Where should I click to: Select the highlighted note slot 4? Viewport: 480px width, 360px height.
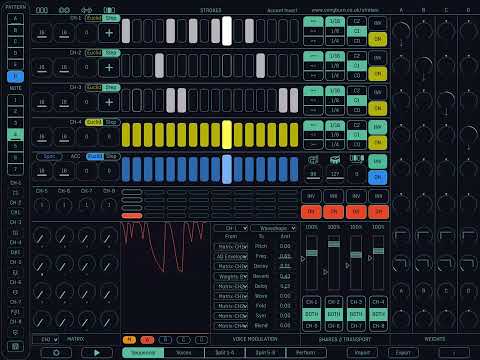pyautogui.click(x=15, y=134)
